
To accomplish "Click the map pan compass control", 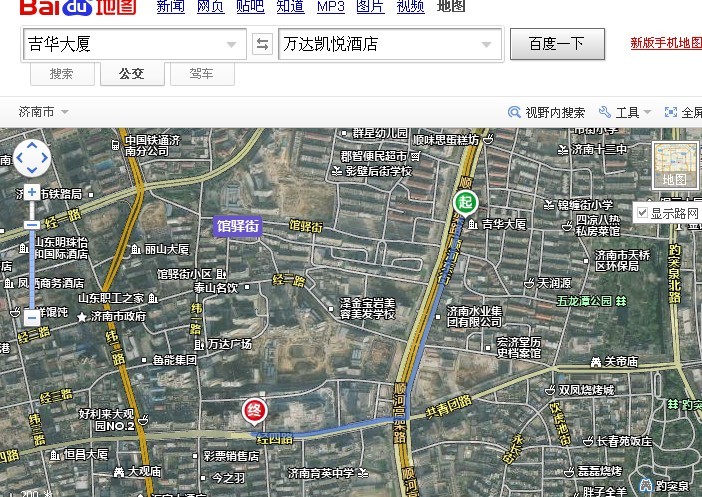I will [32, 158].
